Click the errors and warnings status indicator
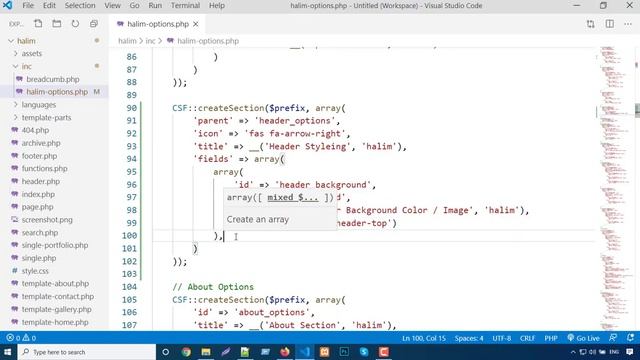This screenshot has width=640, height=360. click(x=21, y=338)
